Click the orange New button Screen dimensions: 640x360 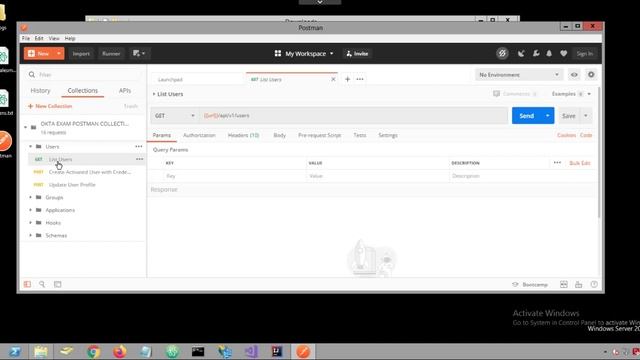[x=39, y=53]
